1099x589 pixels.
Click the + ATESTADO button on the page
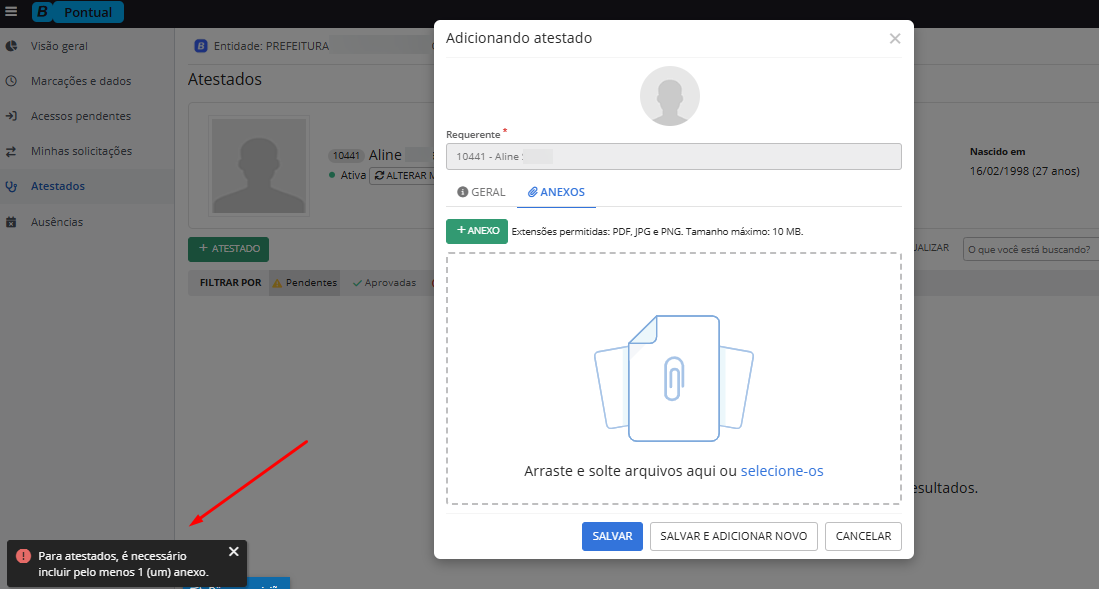pyautogui.click(x=228, y=249)
